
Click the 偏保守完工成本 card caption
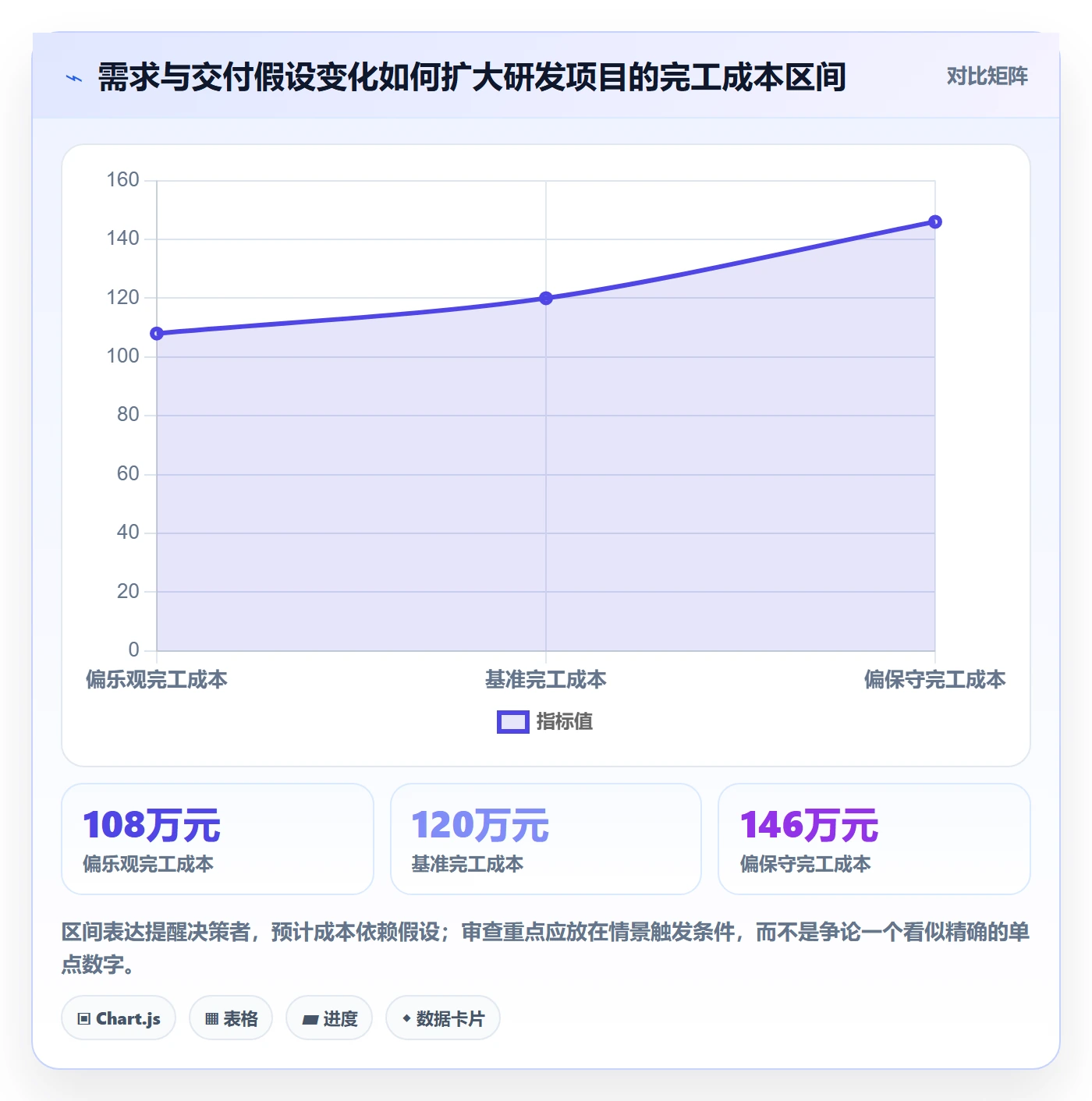point(806,864)
